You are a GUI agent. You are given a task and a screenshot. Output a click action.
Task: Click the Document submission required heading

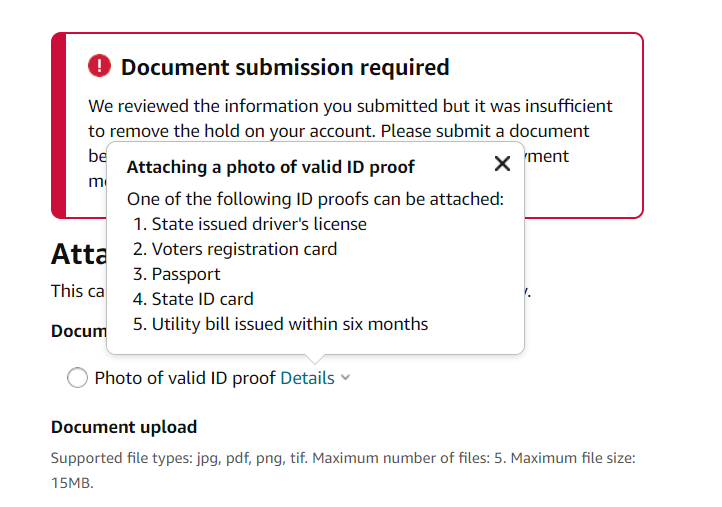click(285, 67)
